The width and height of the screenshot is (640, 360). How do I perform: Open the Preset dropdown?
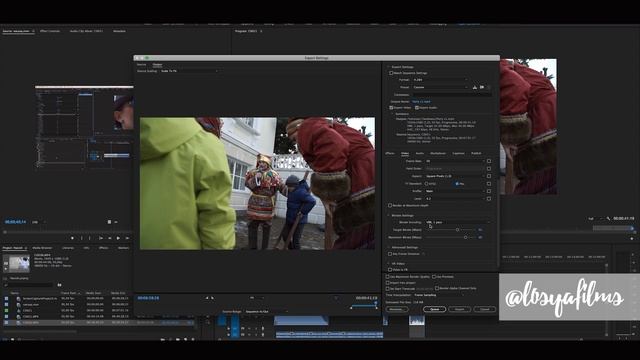tap(440, 87)
